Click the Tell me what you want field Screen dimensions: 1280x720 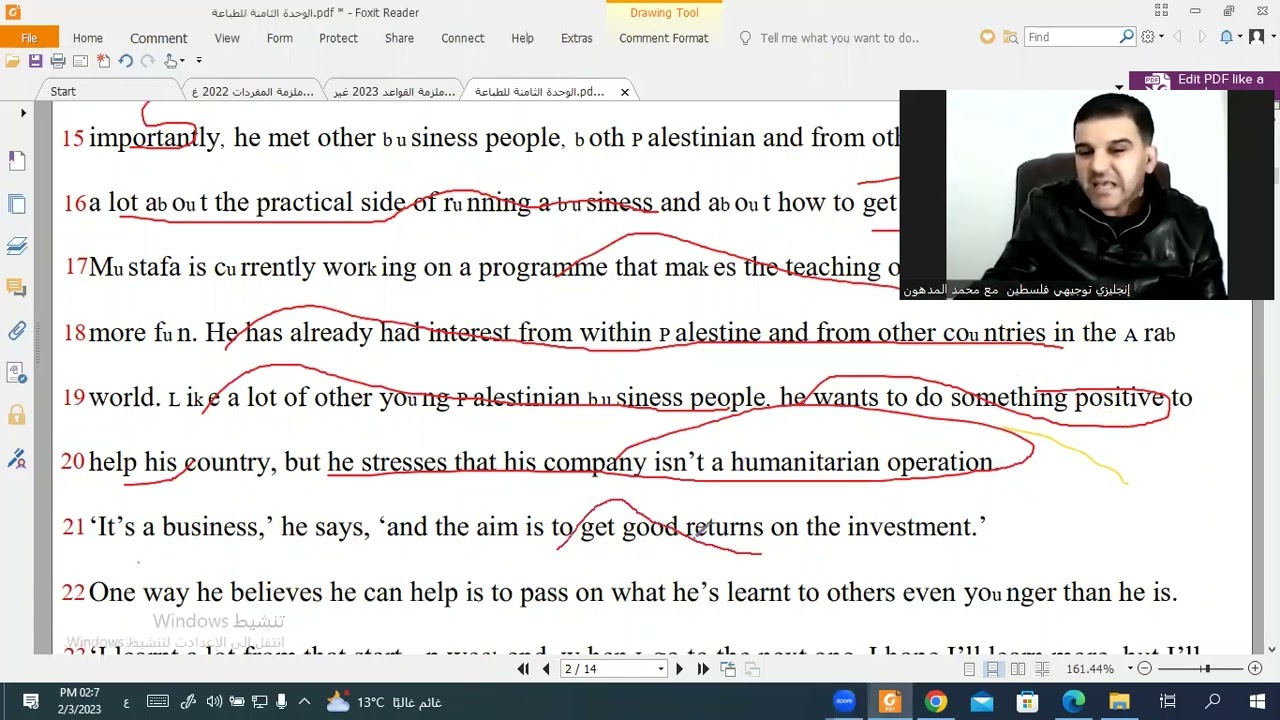[x=839, y=38]
